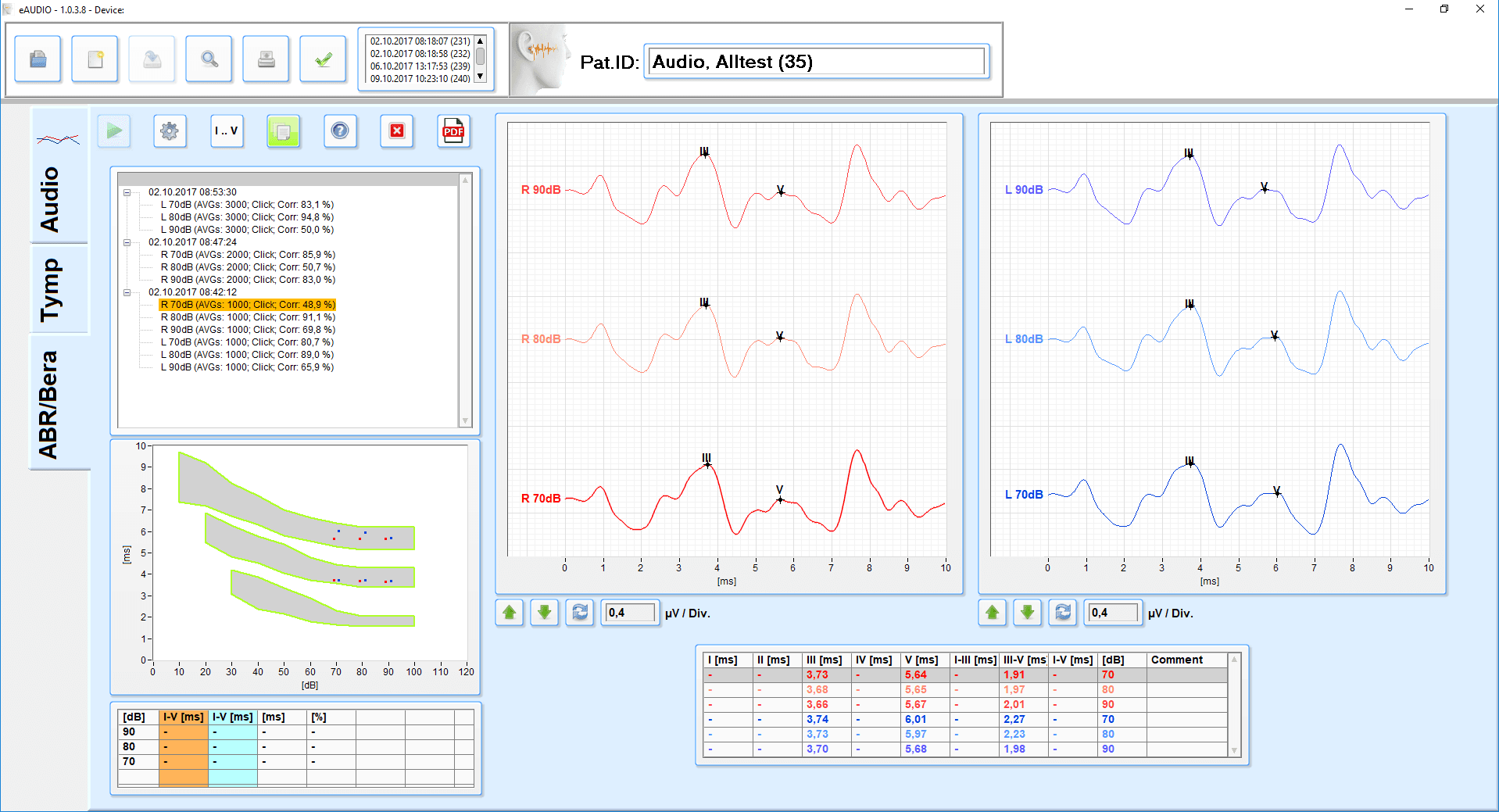Refresh the left-ear waveform display

[1063, 613]
